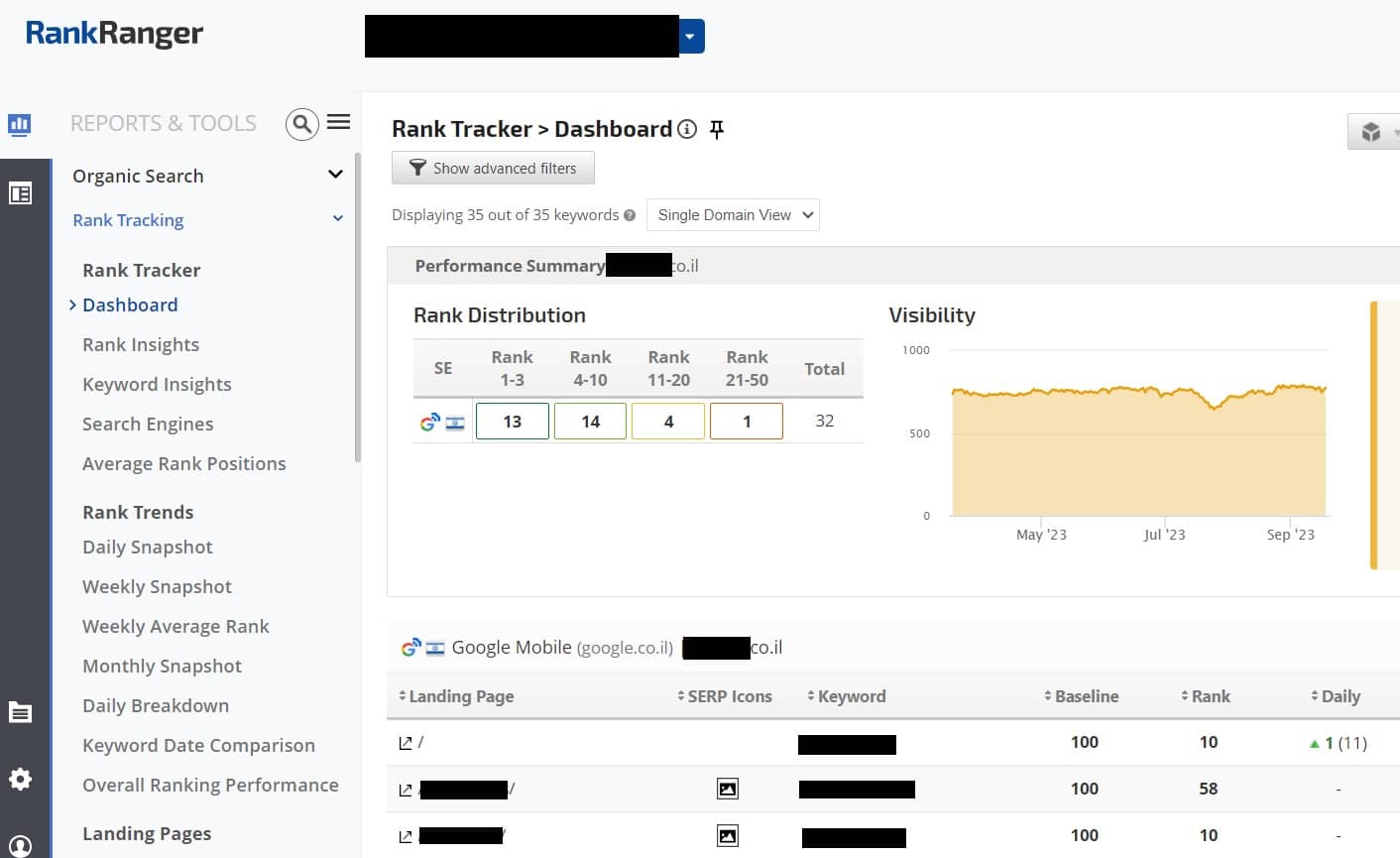Open the hamburger menu beside search

tap(339, 122)
